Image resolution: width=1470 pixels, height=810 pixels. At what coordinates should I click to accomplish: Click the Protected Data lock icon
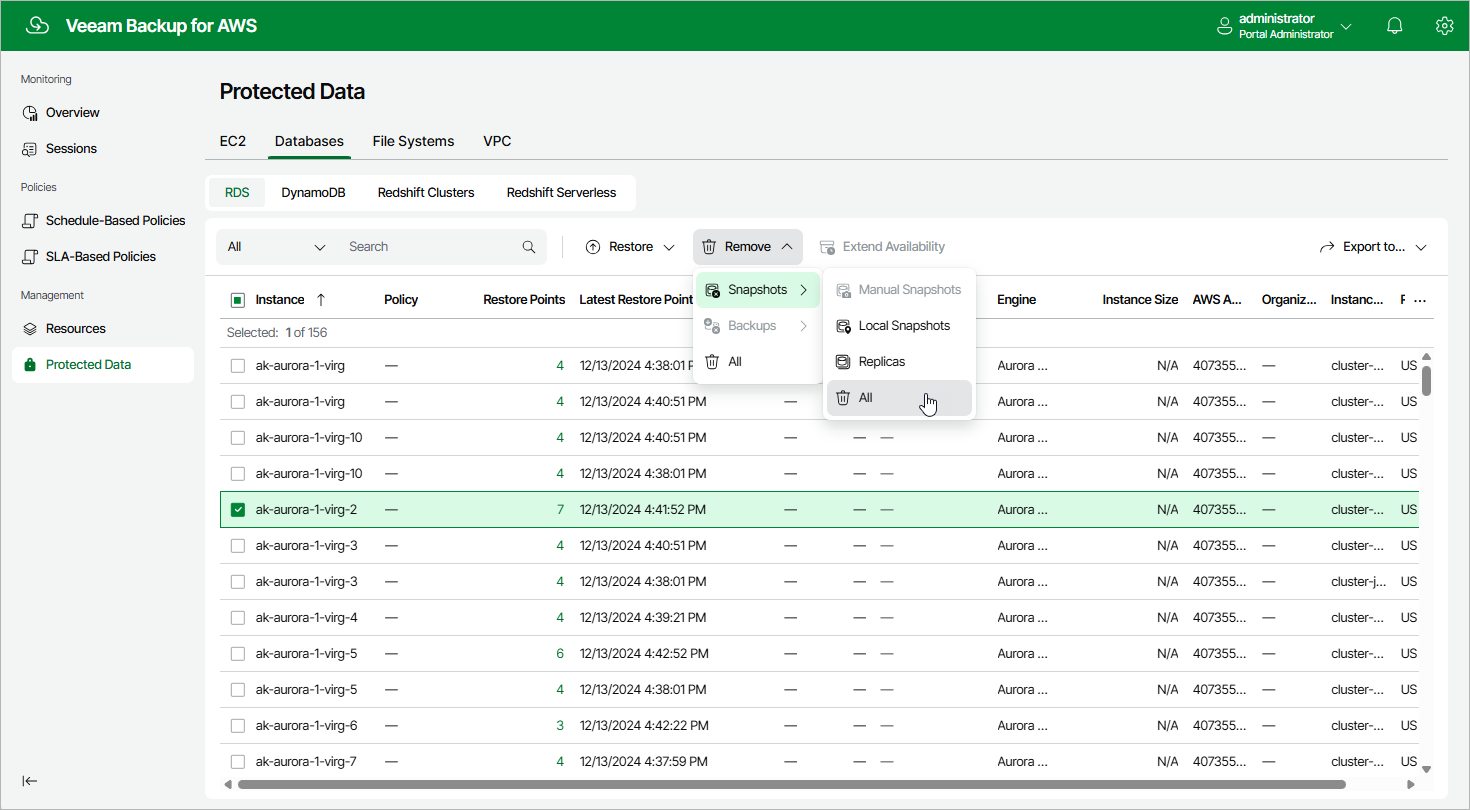pos(30,365)
